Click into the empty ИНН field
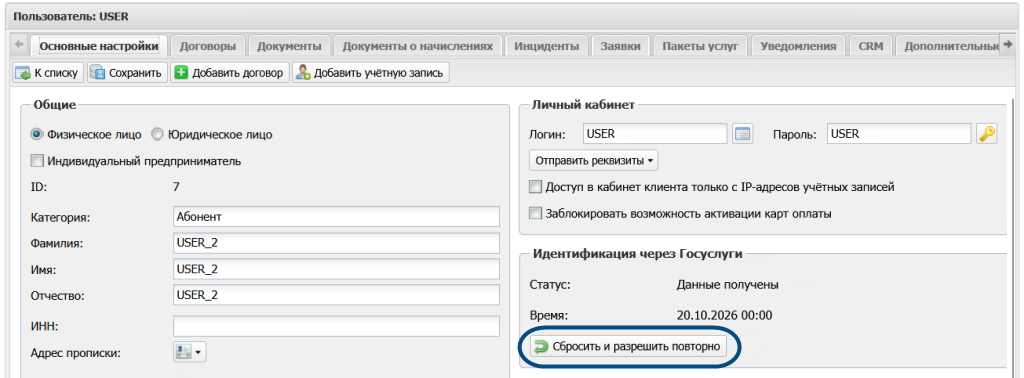 coord(336,326)
